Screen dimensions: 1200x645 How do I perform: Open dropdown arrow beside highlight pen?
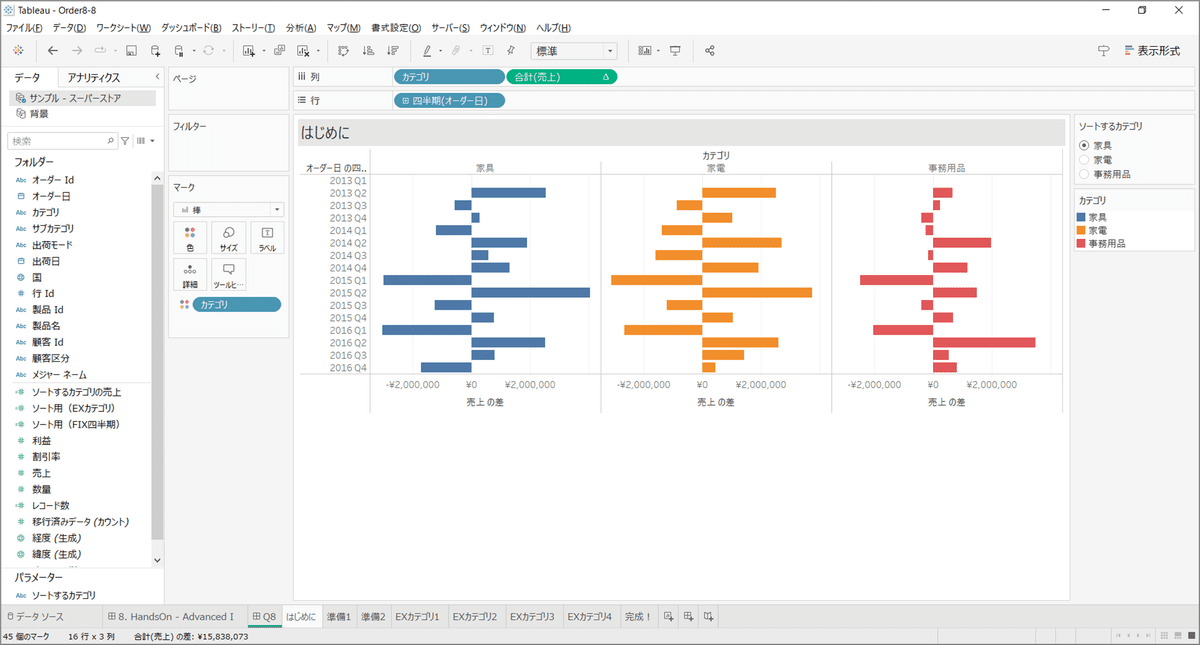(440, 50)
